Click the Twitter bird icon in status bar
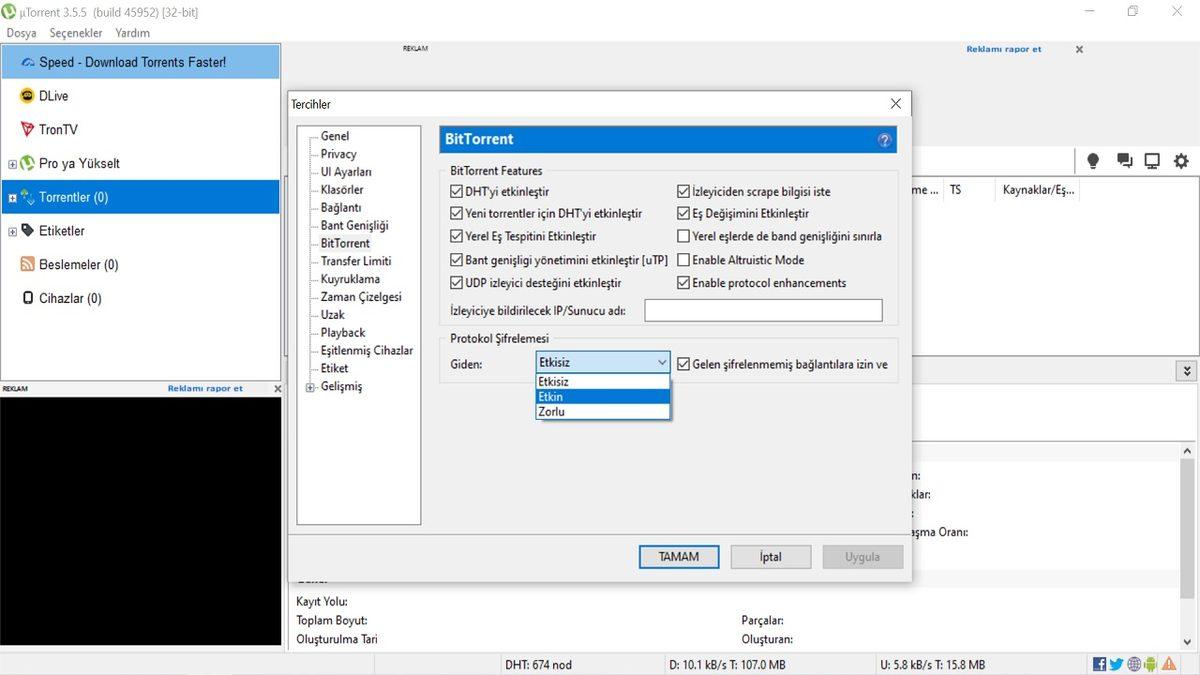1200x675 pixels. click(x=1116, y=663)
